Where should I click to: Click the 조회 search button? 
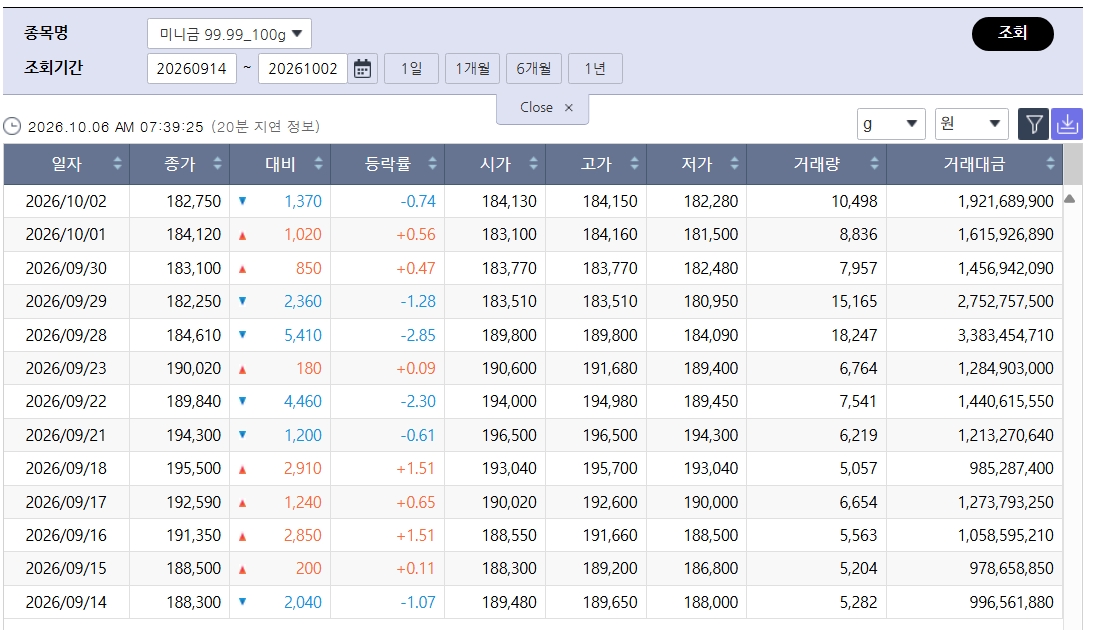tap(1012, 33)
